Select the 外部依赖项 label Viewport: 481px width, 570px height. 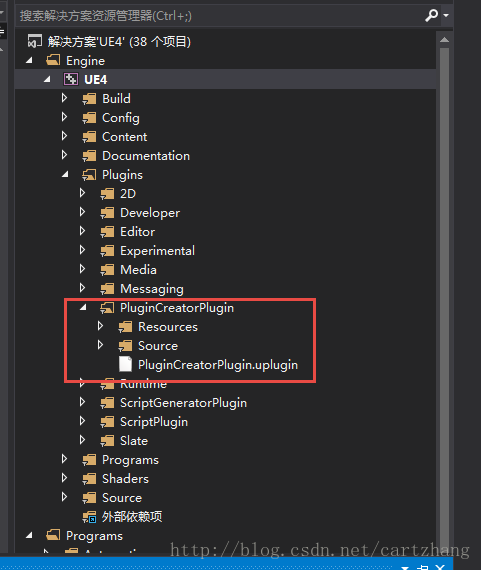coord(132,517)
